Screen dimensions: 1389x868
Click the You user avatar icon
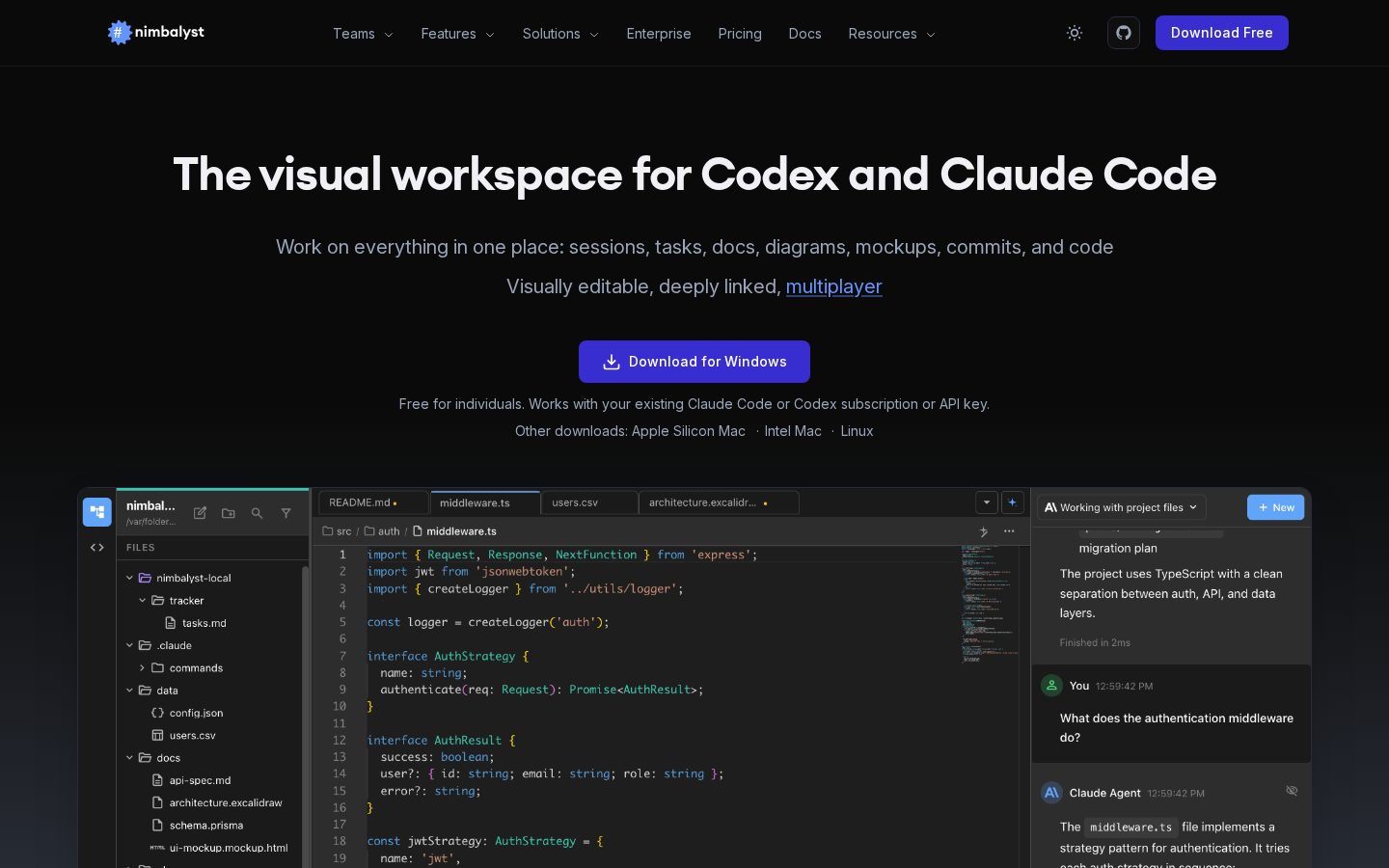click(x=1051, y=686)
